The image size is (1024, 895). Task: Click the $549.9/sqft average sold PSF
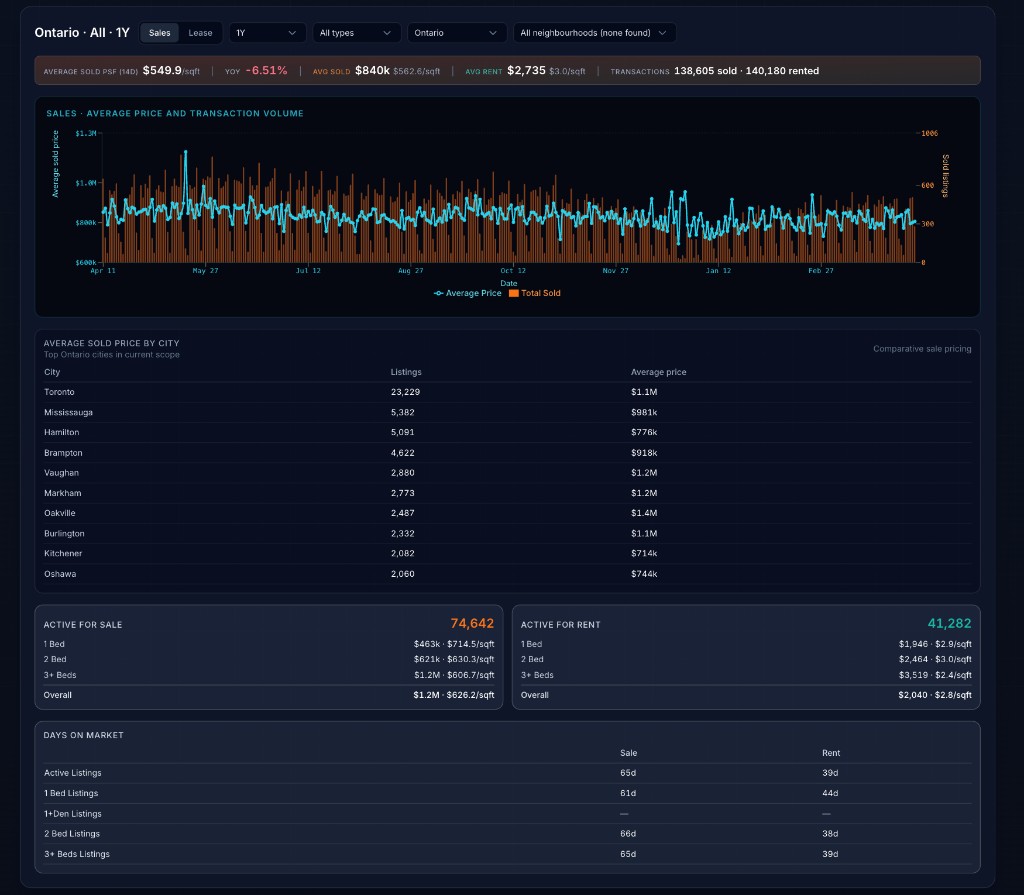point(171,71)
